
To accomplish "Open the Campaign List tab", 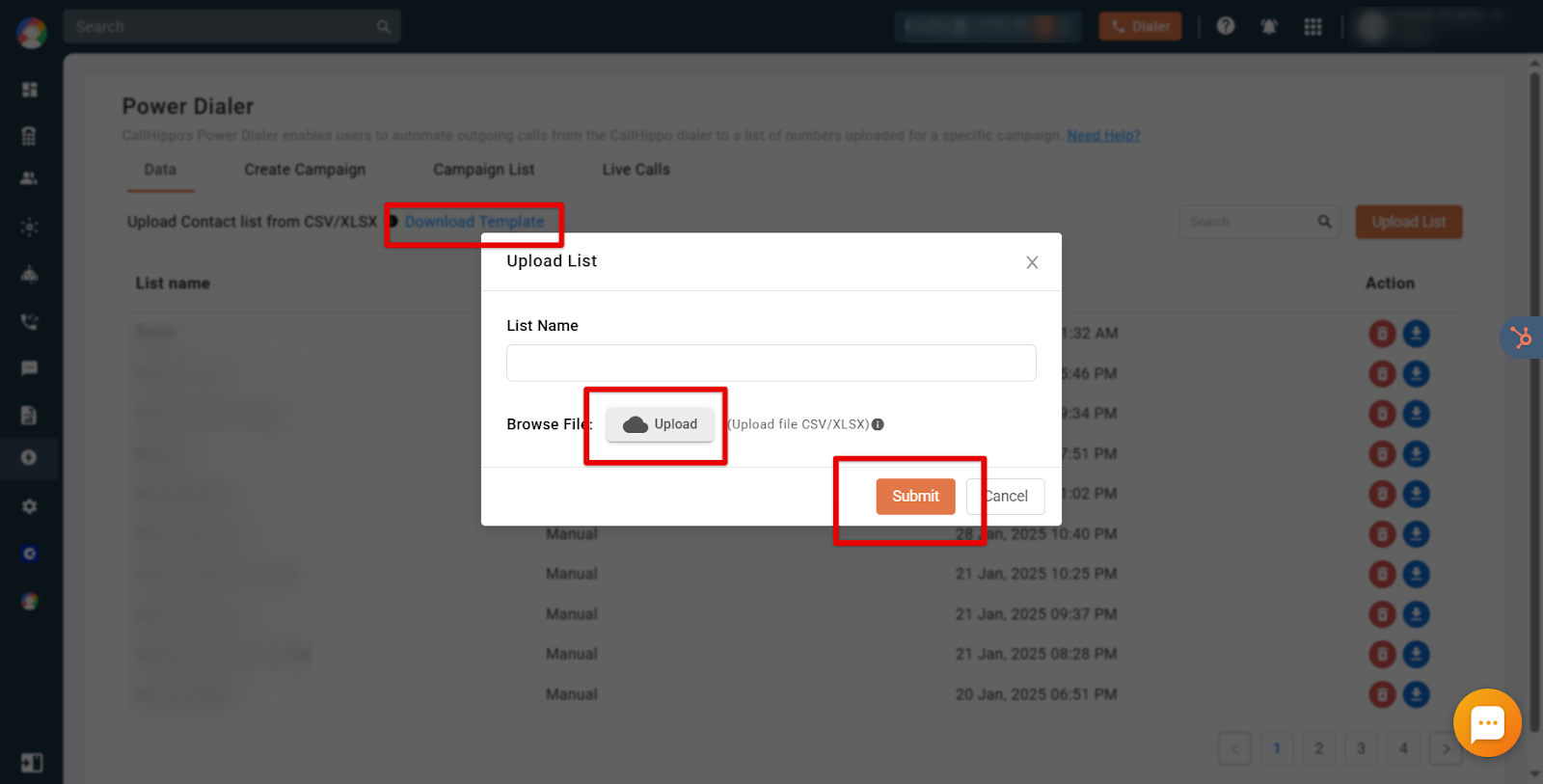I will coord(484,170).
